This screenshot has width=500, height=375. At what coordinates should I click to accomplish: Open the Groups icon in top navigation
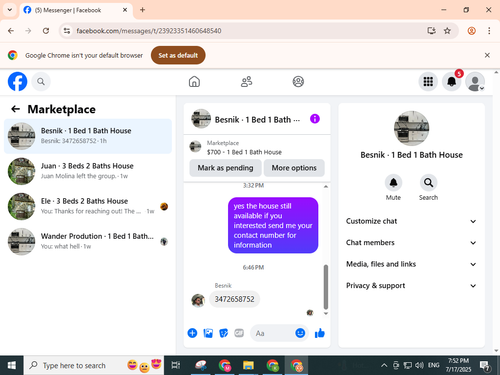(x=298, y=81)
